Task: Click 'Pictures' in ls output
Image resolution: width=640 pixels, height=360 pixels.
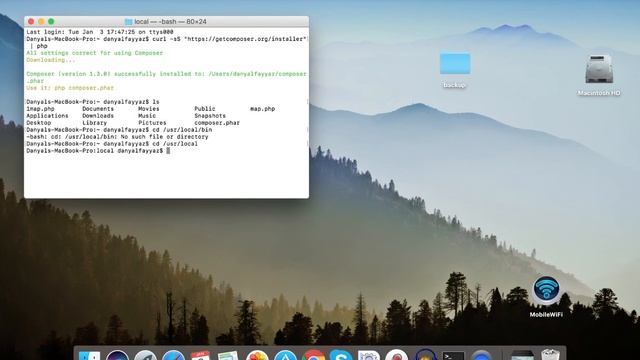Action: coord(152,123)
